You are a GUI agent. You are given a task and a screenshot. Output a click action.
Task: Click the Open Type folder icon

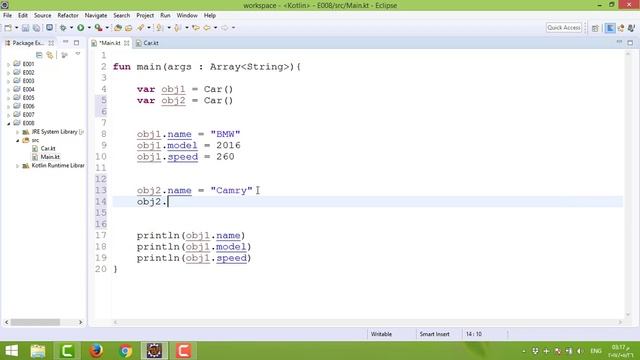click(x=129, y=28)
